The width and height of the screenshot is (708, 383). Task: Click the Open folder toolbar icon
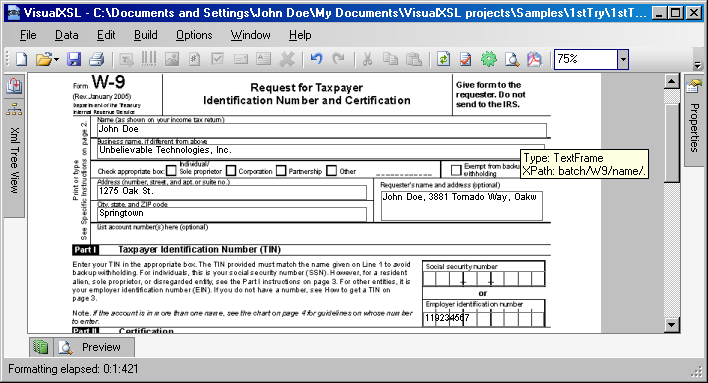pos(43,59)
